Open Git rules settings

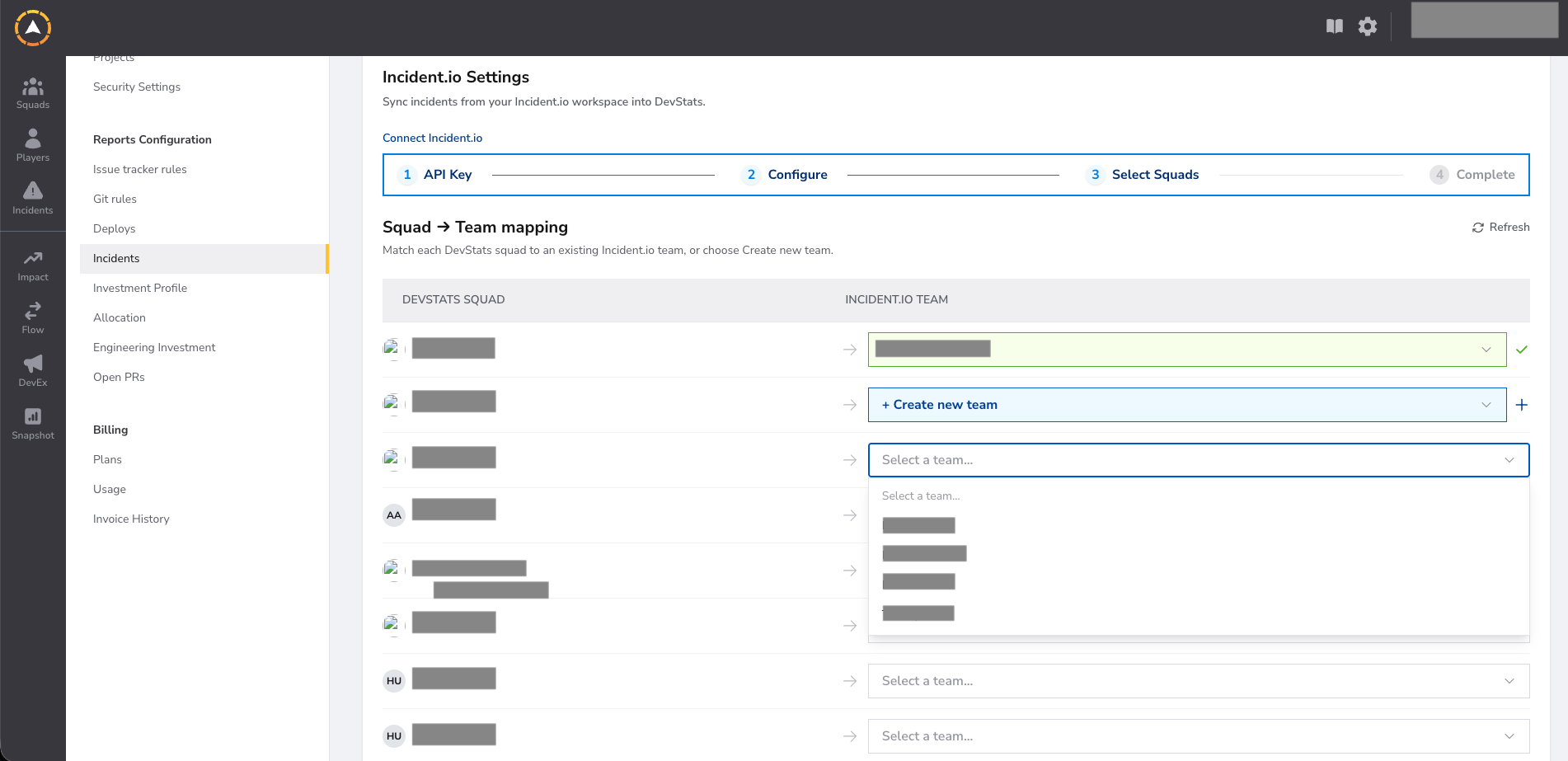tap(115, 200)
